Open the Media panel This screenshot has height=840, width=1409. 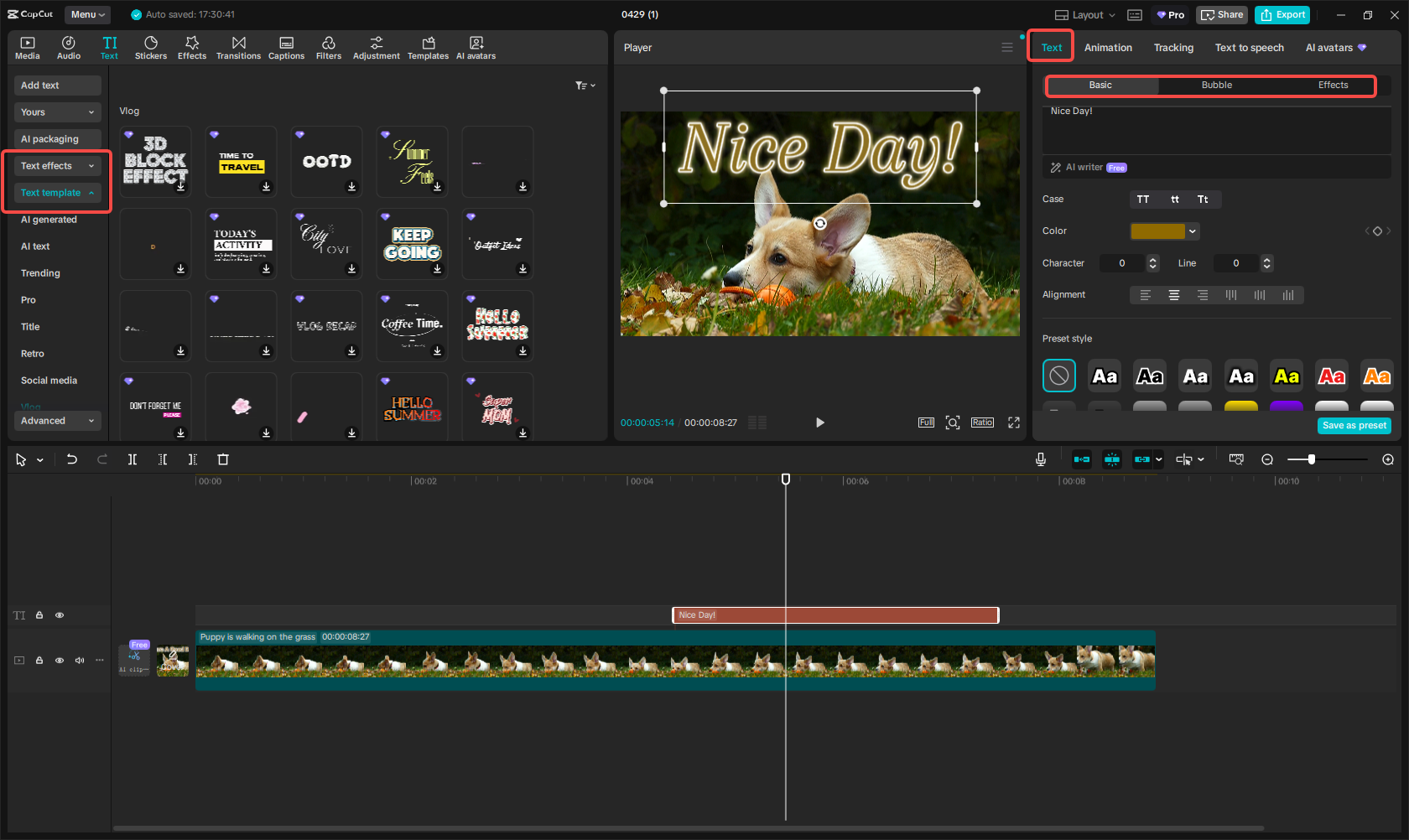[x=28, y=48]
